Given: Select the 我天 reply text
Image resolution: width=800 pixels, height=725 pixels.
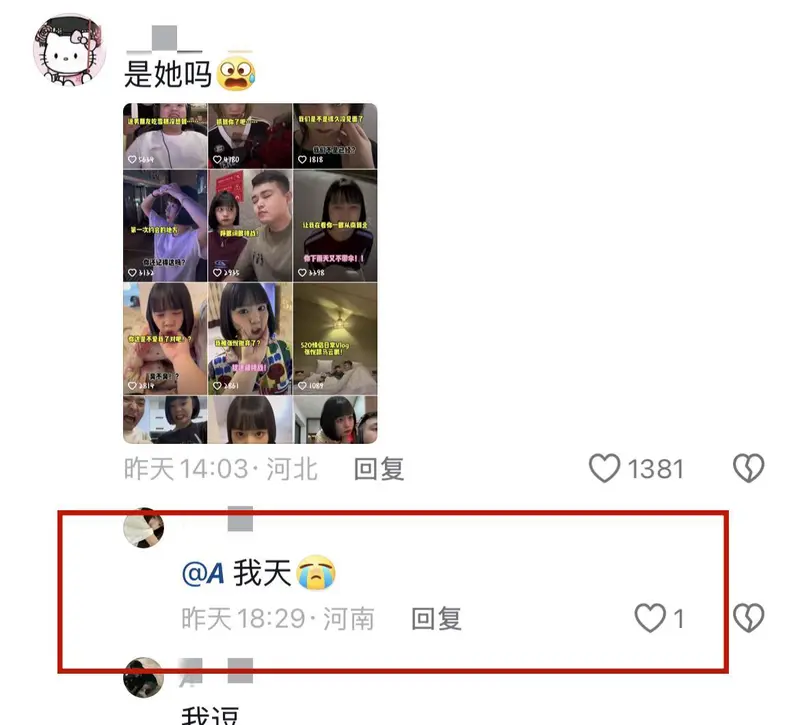Looking at the screenshot, I should [x=262, y=572].
